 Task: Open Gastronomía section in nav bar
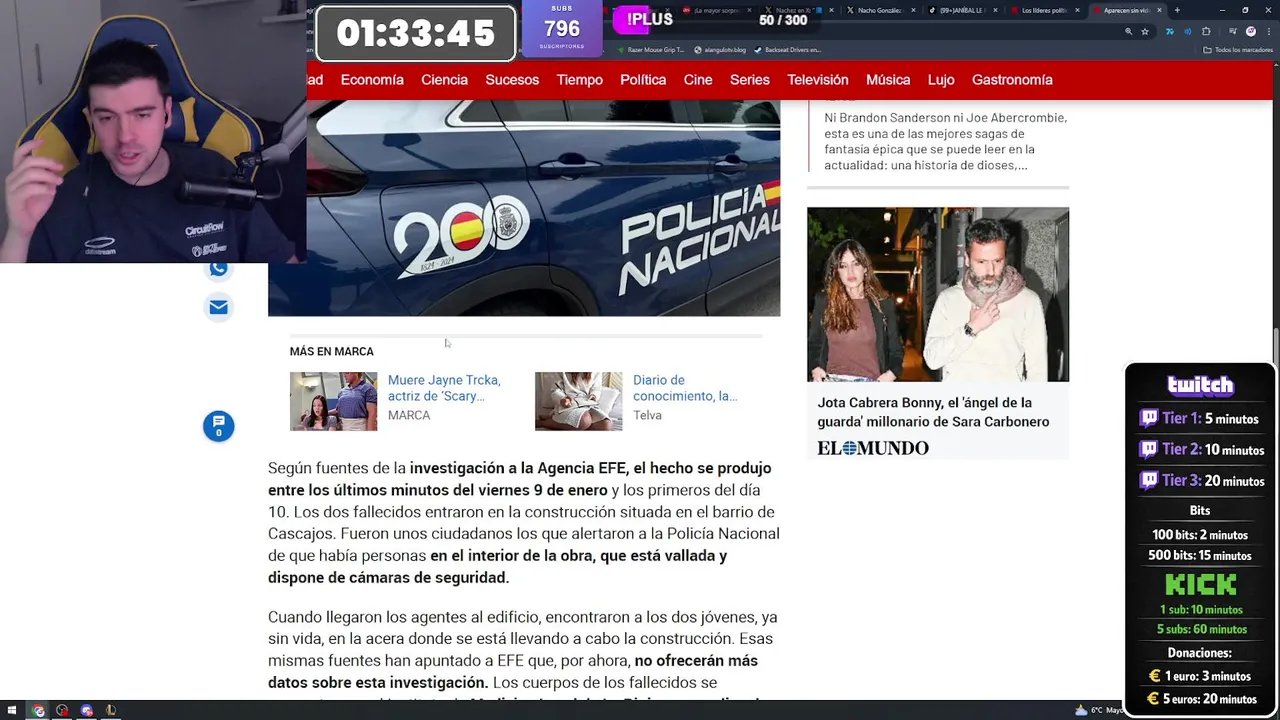(x=1012, y=80)
